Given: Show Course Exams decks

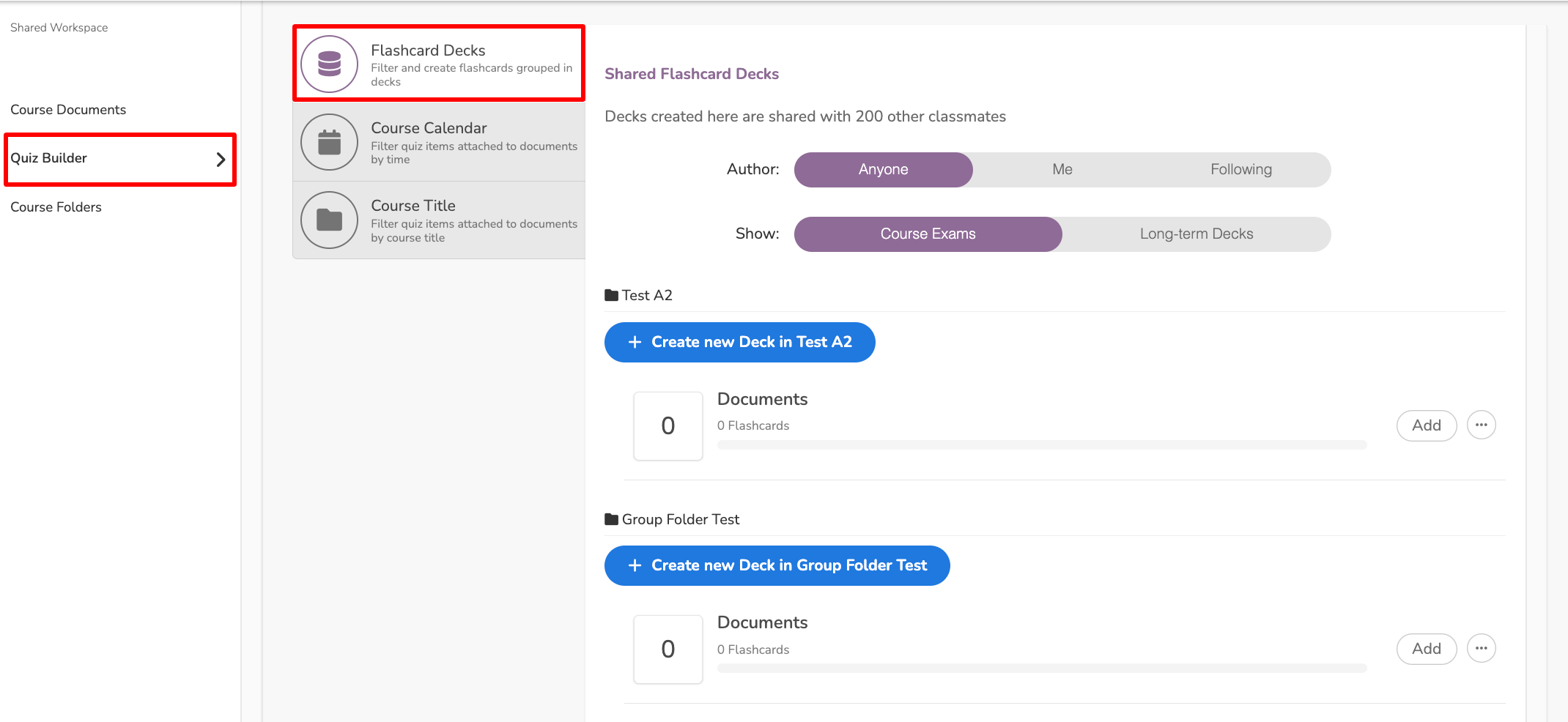Looking at the screenshot, I should [928, 234].
